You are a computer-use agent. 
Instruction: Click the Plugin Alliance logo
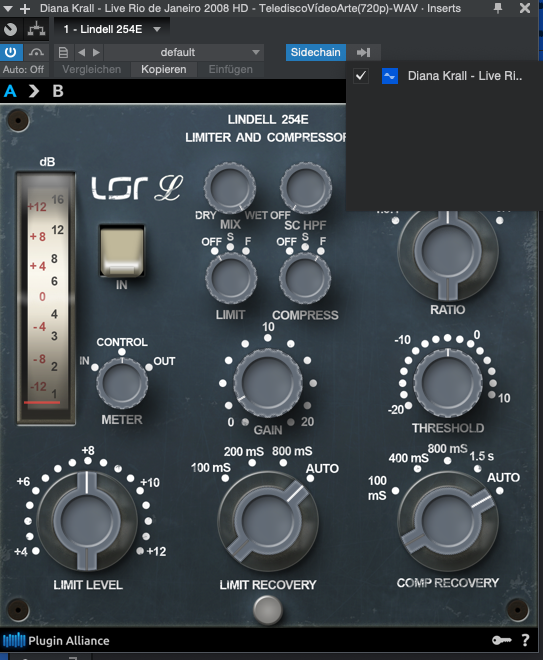click(56, 641)
